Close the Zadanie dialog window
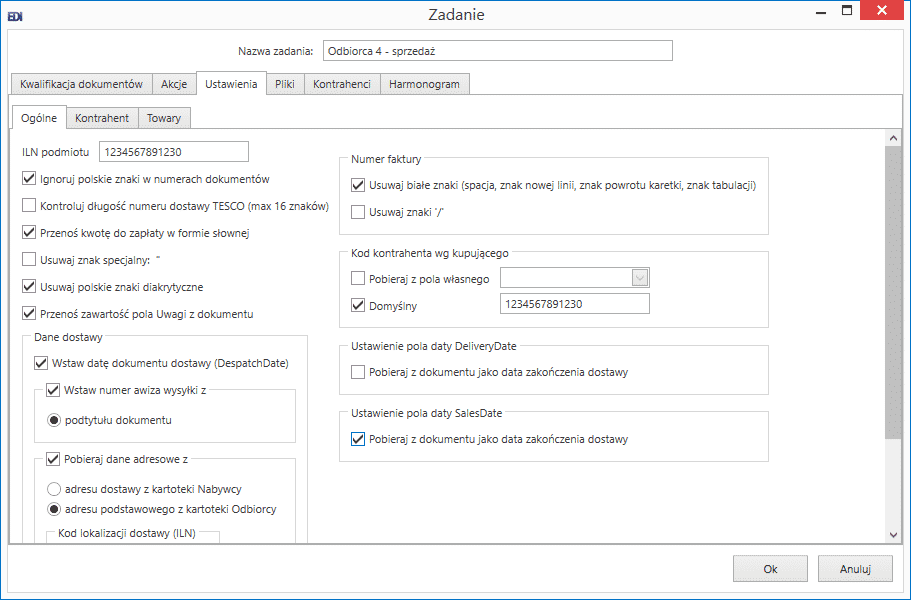Viewport: 911px width, 600px height. (881, 10)
